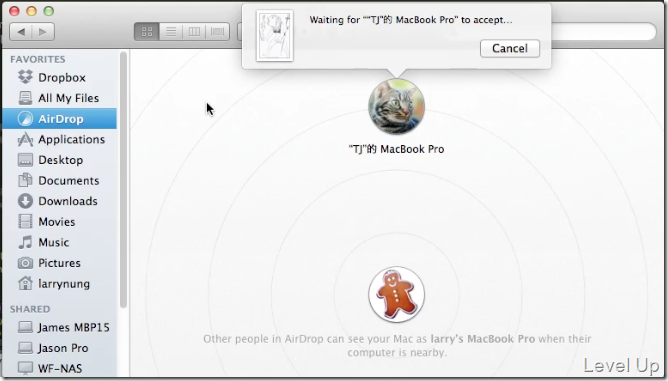Select Downloads label in sidebar
668x381 pixels.
pos(68,201)
